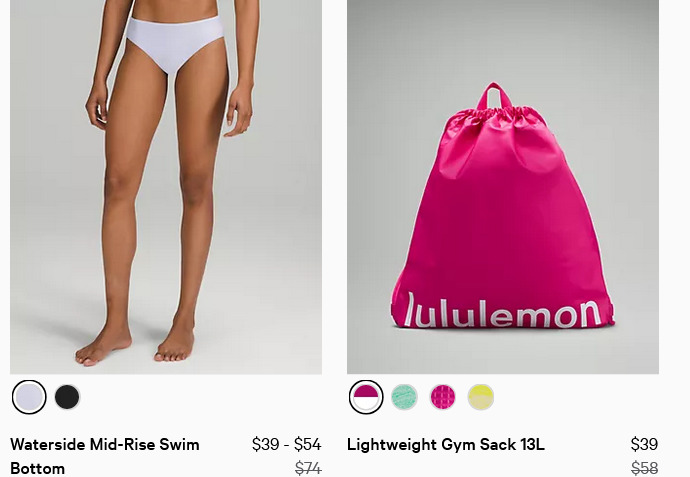Viewport: 690px width, 477px height.
Task: Click the sack's top carry loop
Action: pyautogui.click(x=494, y=95)
